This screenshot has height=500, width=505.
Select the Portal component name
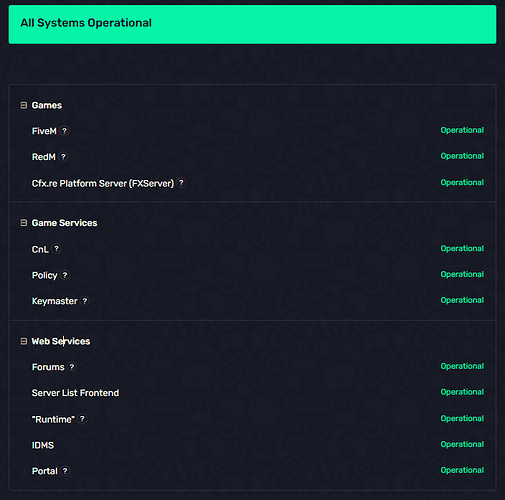pyautogui.click(x=45, y=471)
